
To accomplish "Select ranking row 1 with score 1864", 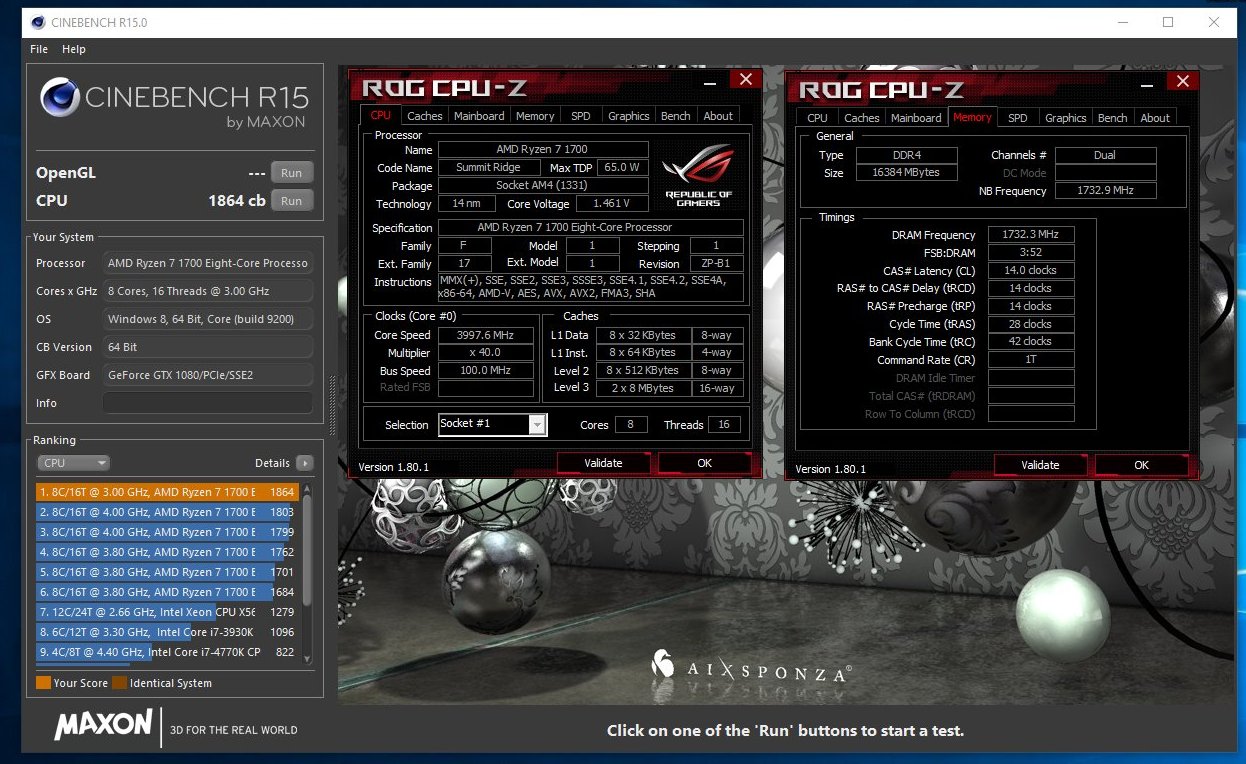I will tap(166, 492).
